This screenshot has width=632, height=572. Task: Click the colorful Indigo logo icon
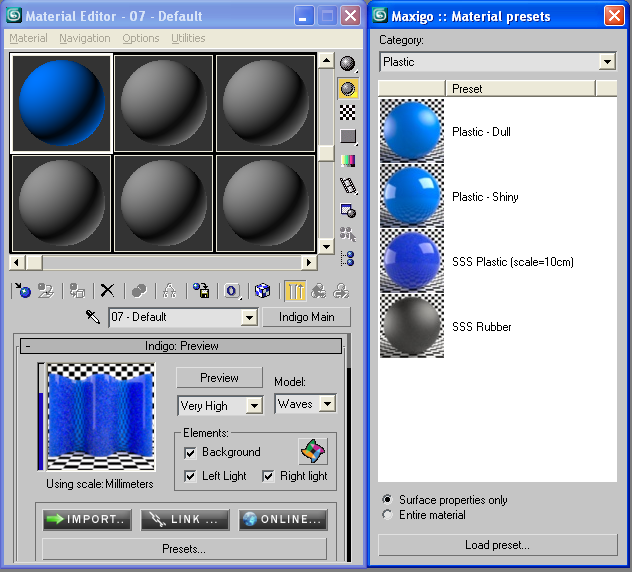coord(313,451)
